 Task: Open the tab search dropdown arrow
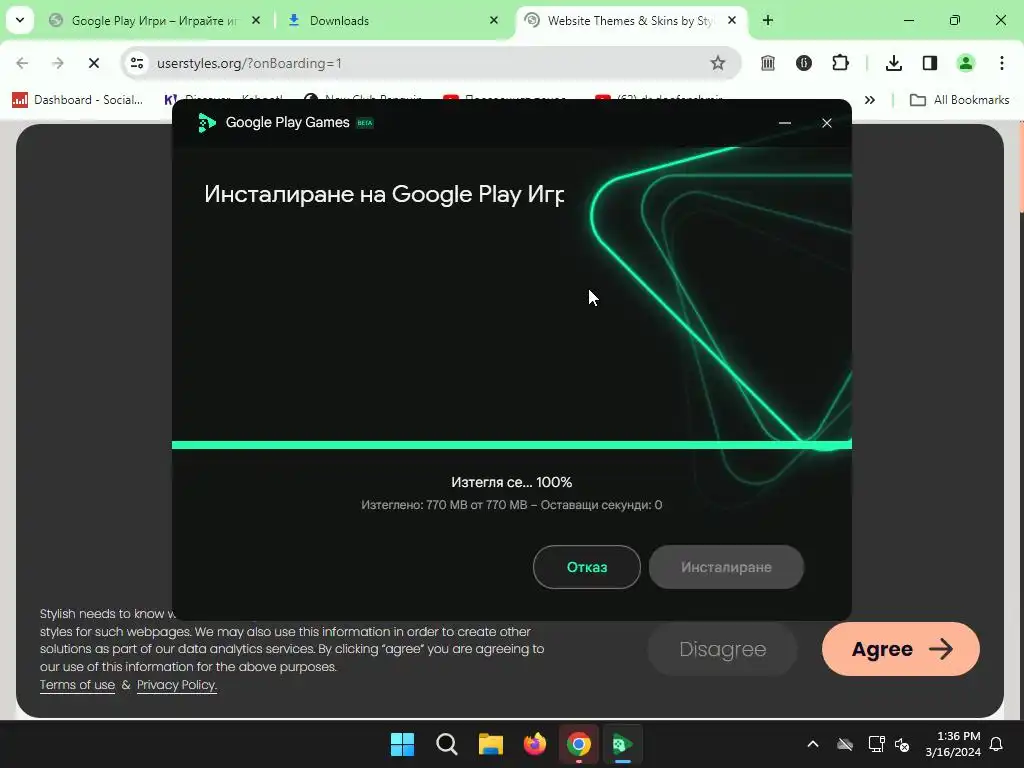[x=20, y=20]
